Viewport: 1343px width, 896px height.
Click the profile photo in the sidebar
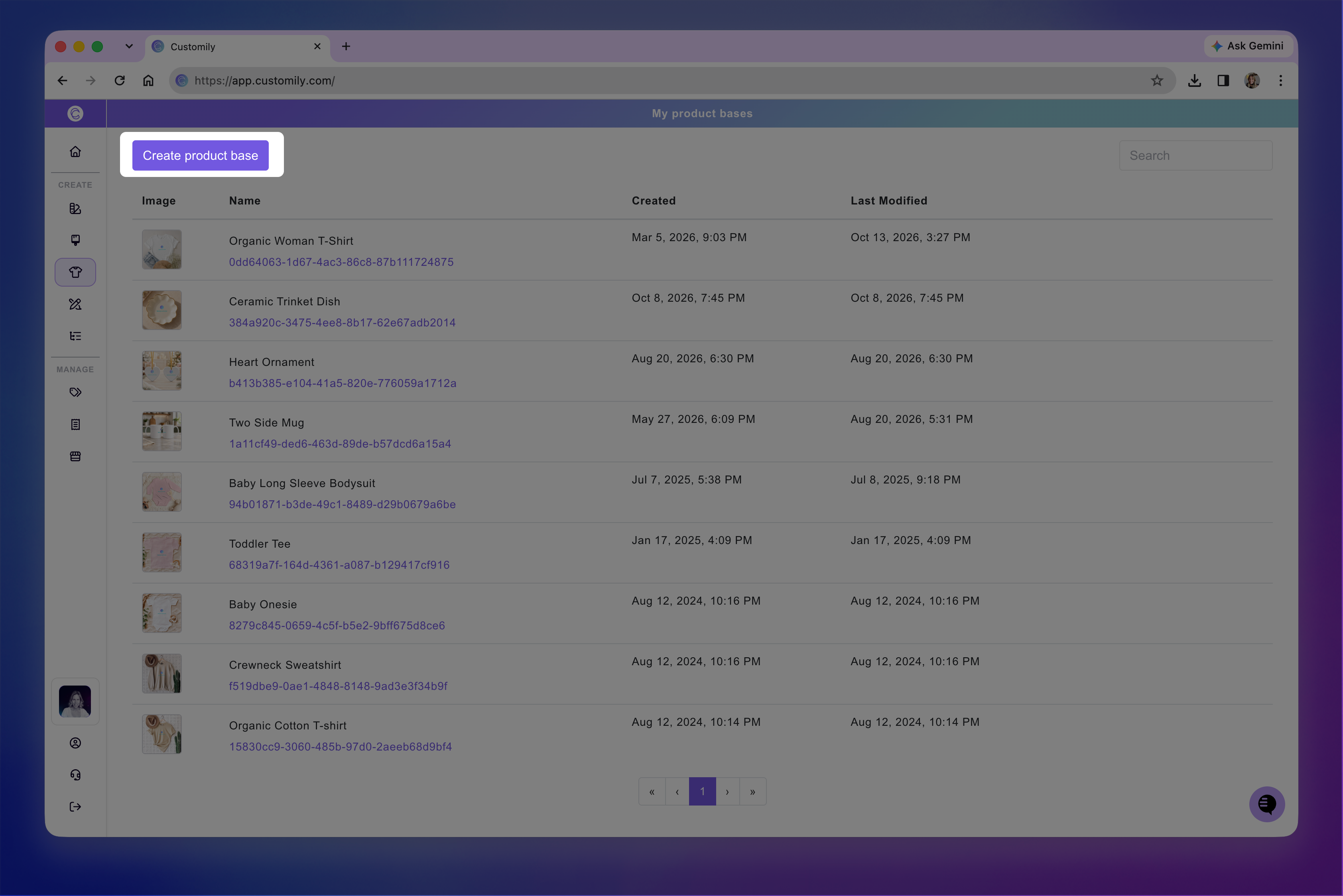(x=75, y=702)
